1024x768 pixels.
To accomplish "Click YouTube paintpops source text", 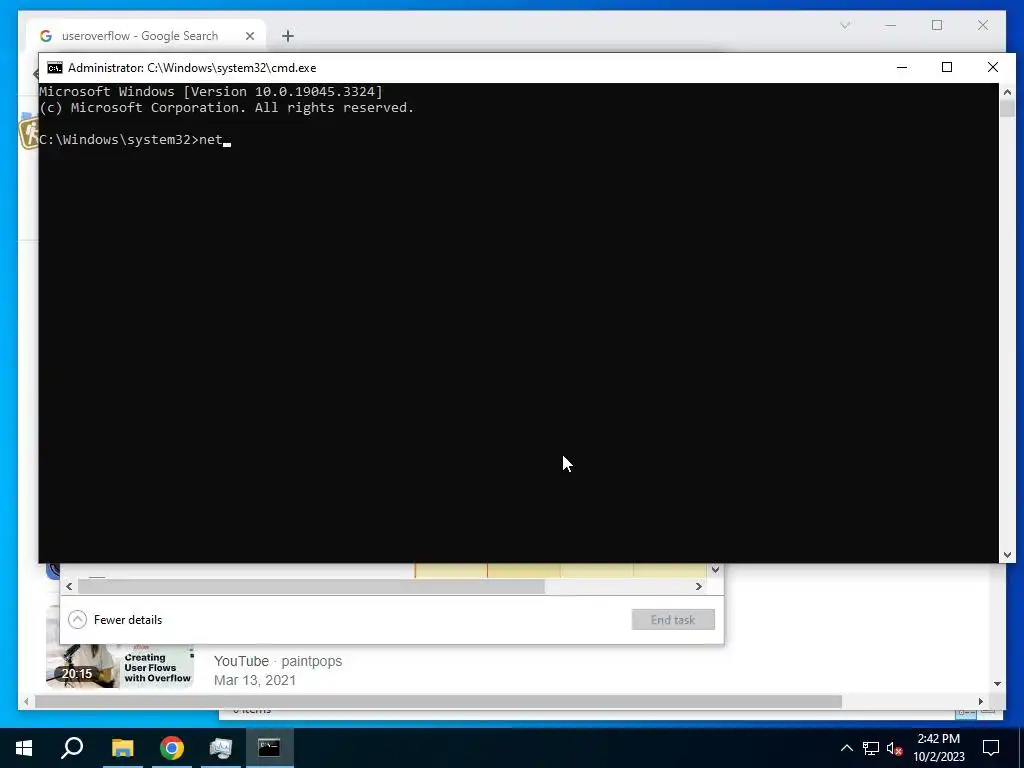I will pyautogui.click(x=278, y=661).
